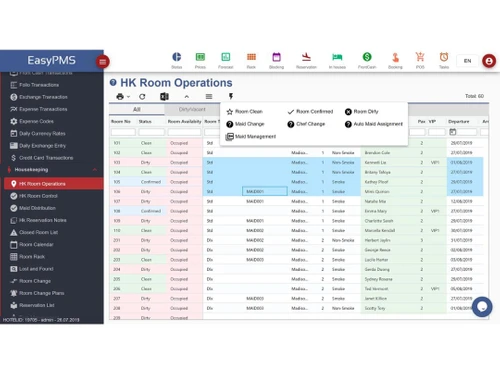Sort by the Departure column header
This screenshot has width=500, height=375.
[x=459, y=122]
